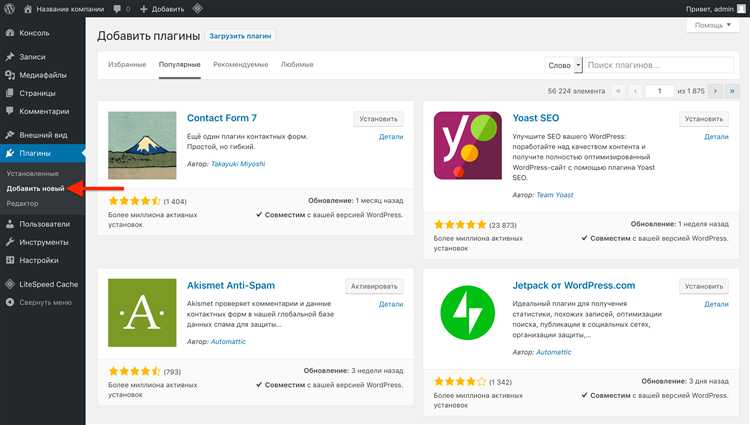750x425 pixels.
Task: Open Jetpack от WordPress.com title link
Action: point(574,285)
